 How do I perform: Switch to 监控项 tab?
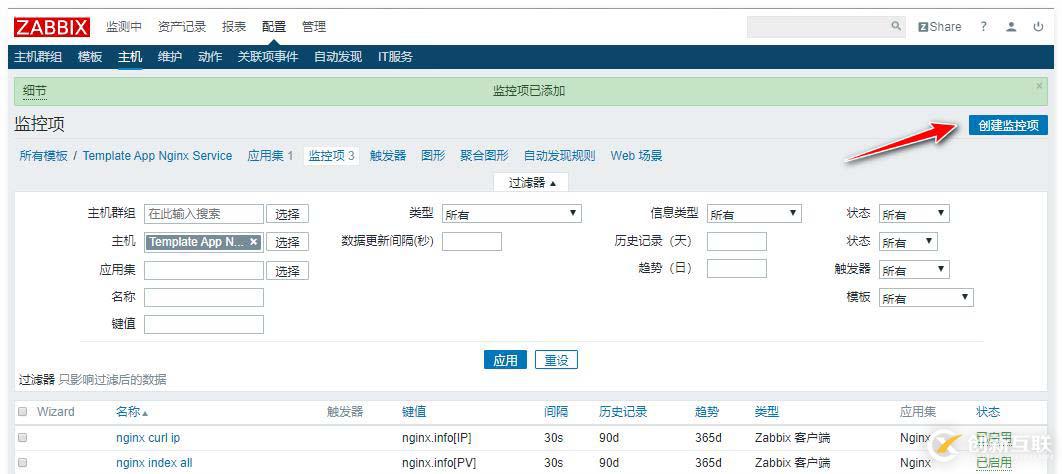331,156
